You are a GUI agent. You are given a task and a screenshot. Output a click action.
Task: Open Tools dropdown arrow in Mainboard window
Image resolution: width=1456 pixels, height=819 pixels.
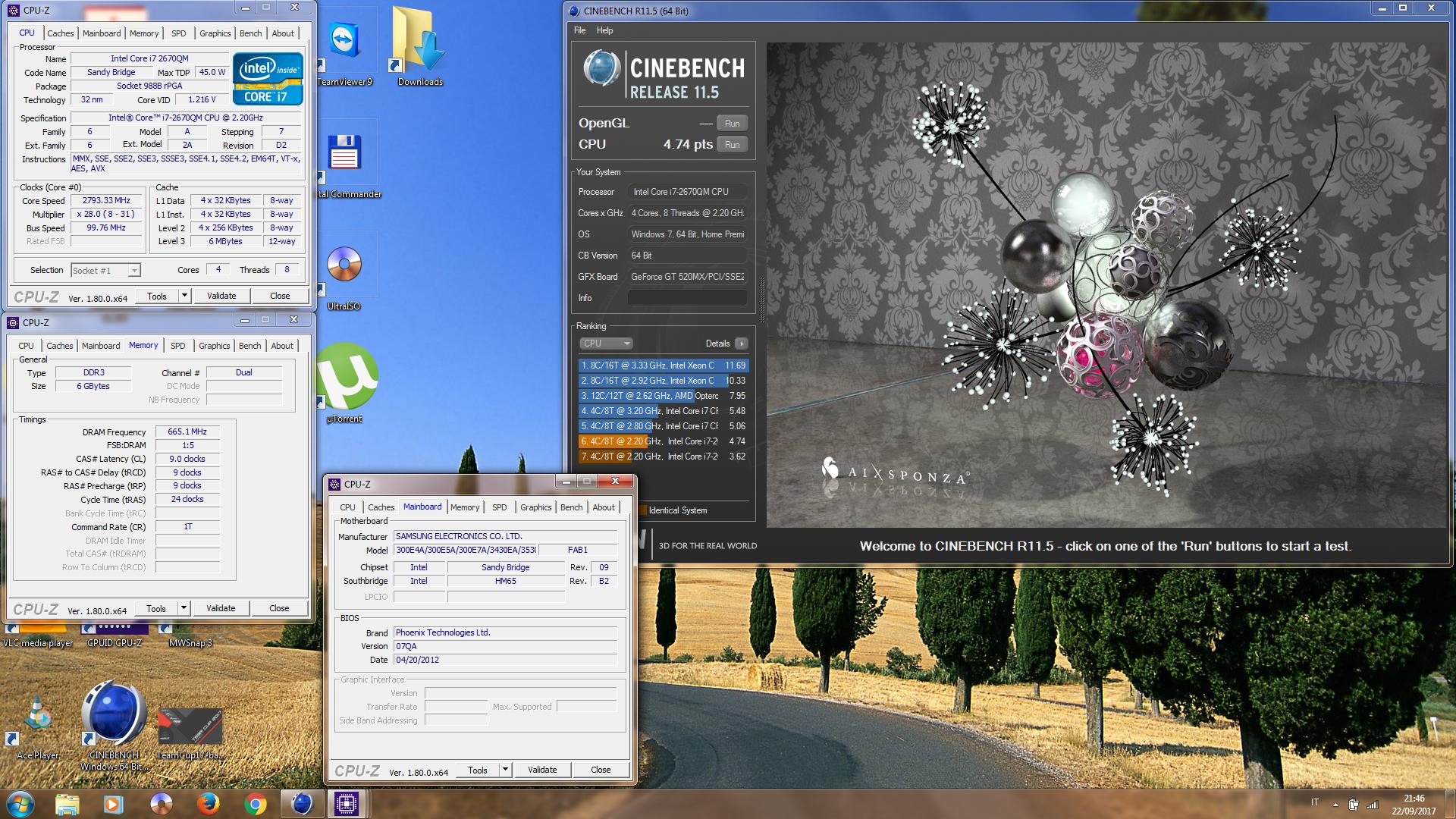tap(505, 770)
